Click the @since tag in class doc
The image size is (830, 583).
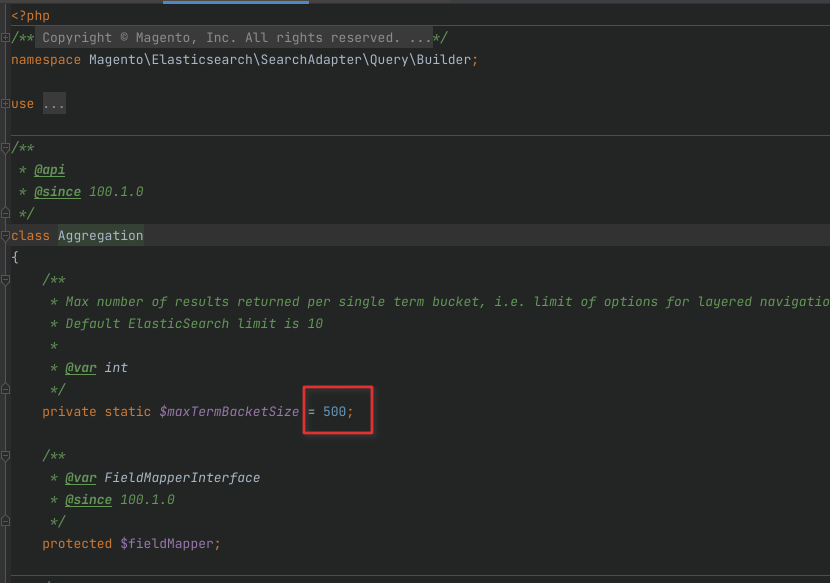point(58,192)
